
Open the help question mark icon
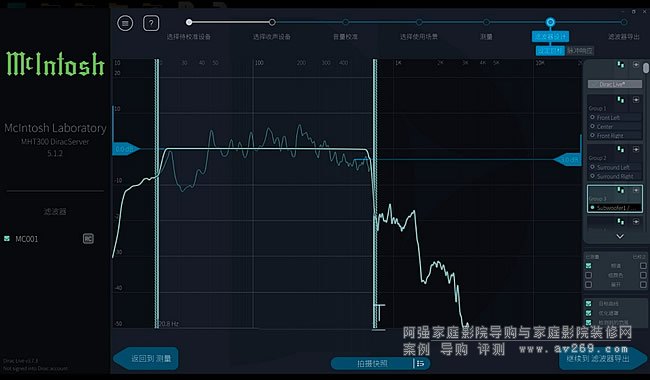click(x=151, y=23)
